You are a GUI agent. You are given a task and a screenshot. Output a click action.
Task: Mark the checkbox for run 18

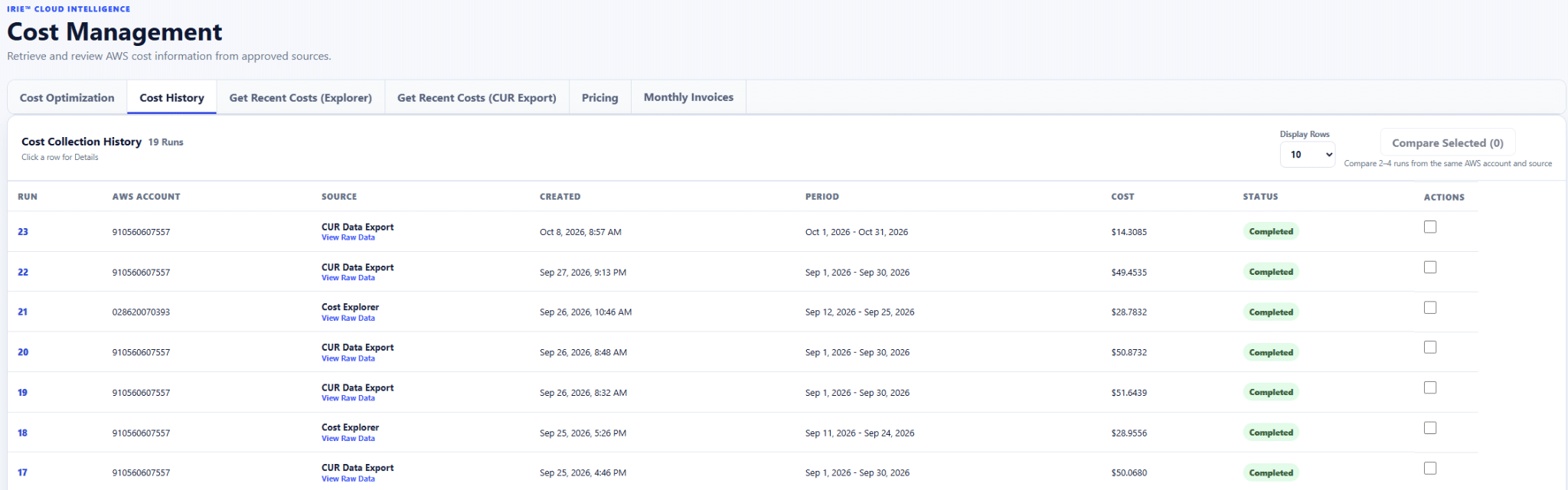tap(1429, 428)
